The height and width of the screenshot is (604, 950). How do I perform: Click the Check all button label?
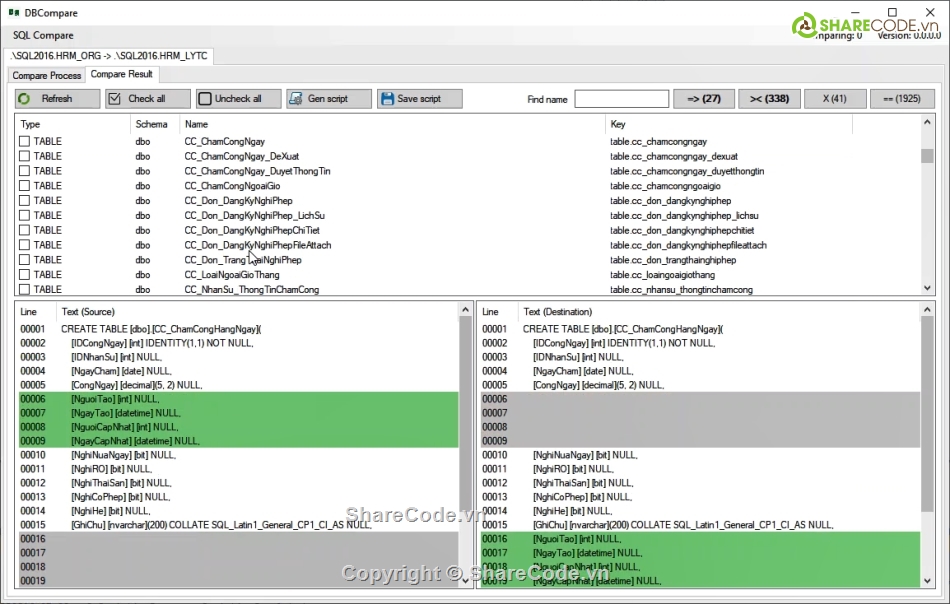tap(147, 99)
